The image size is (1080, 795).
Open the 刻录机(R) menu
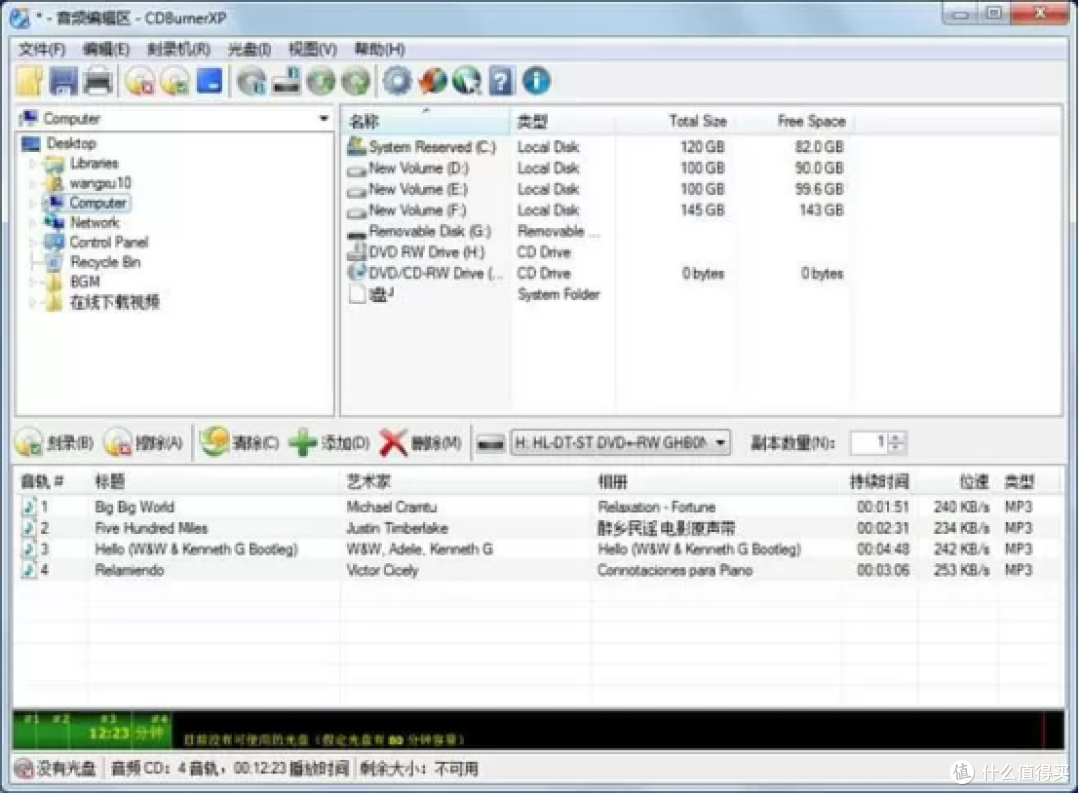[x=178, y=50]
